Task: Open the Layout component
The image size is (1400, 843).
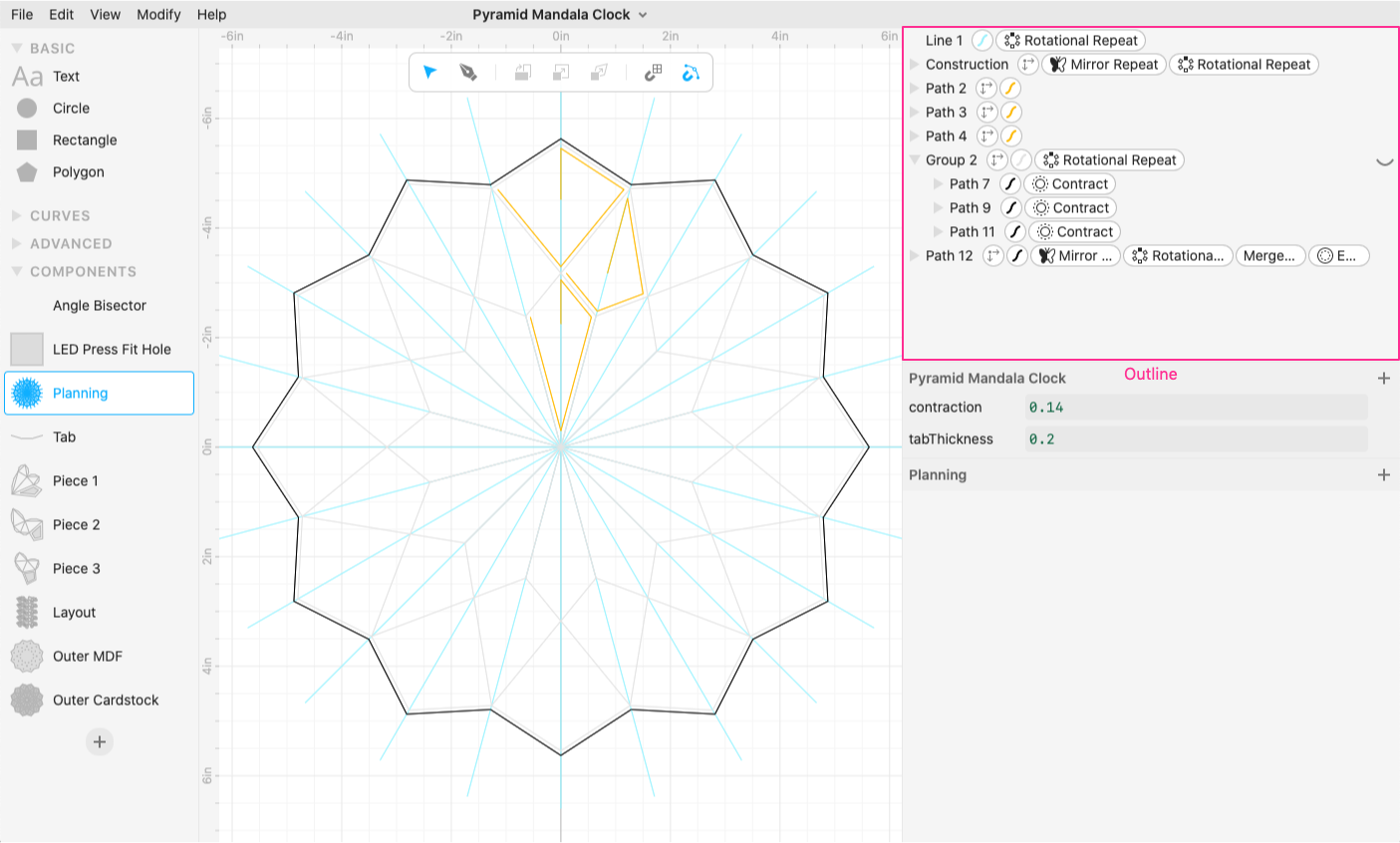Action: [x=99, y=612]
